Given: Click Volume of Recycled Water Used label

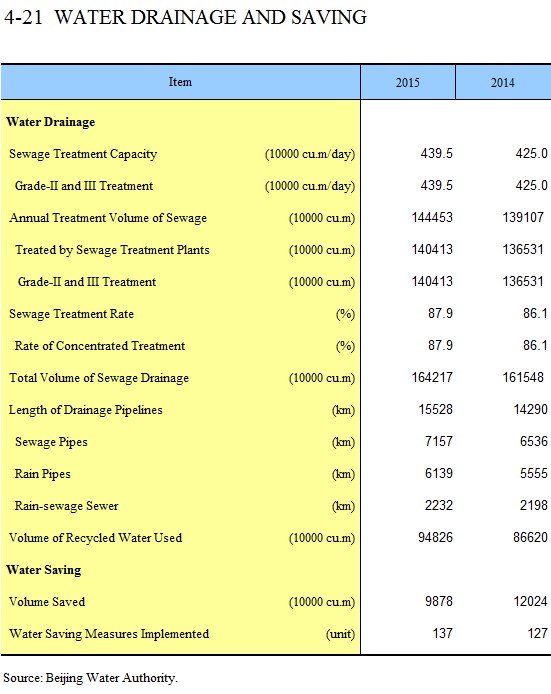Looking at the screenshot, I should pos(95,538).
